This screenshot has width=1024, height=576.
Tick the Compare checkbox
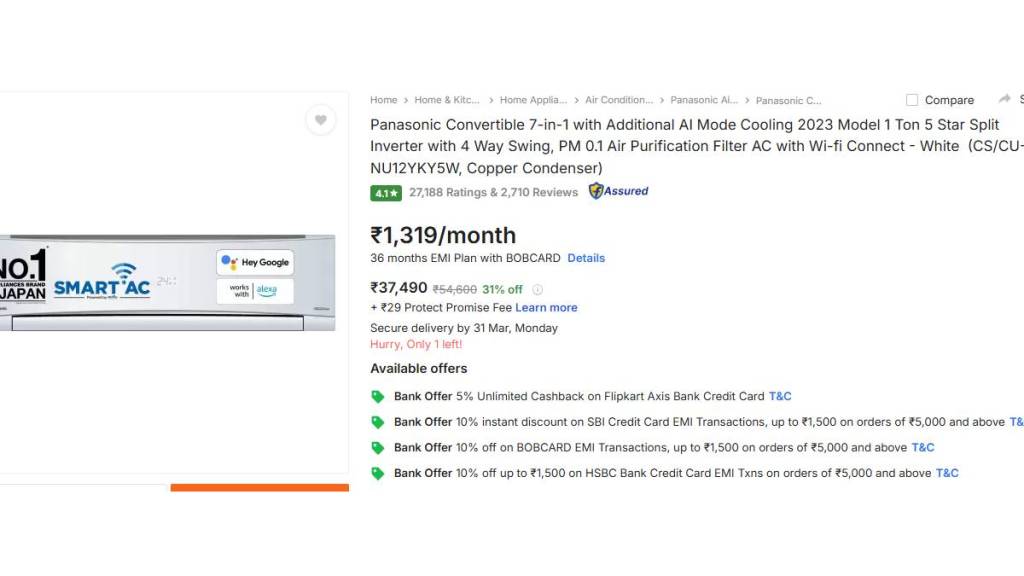pyautogui.click(x=912, y=100)
